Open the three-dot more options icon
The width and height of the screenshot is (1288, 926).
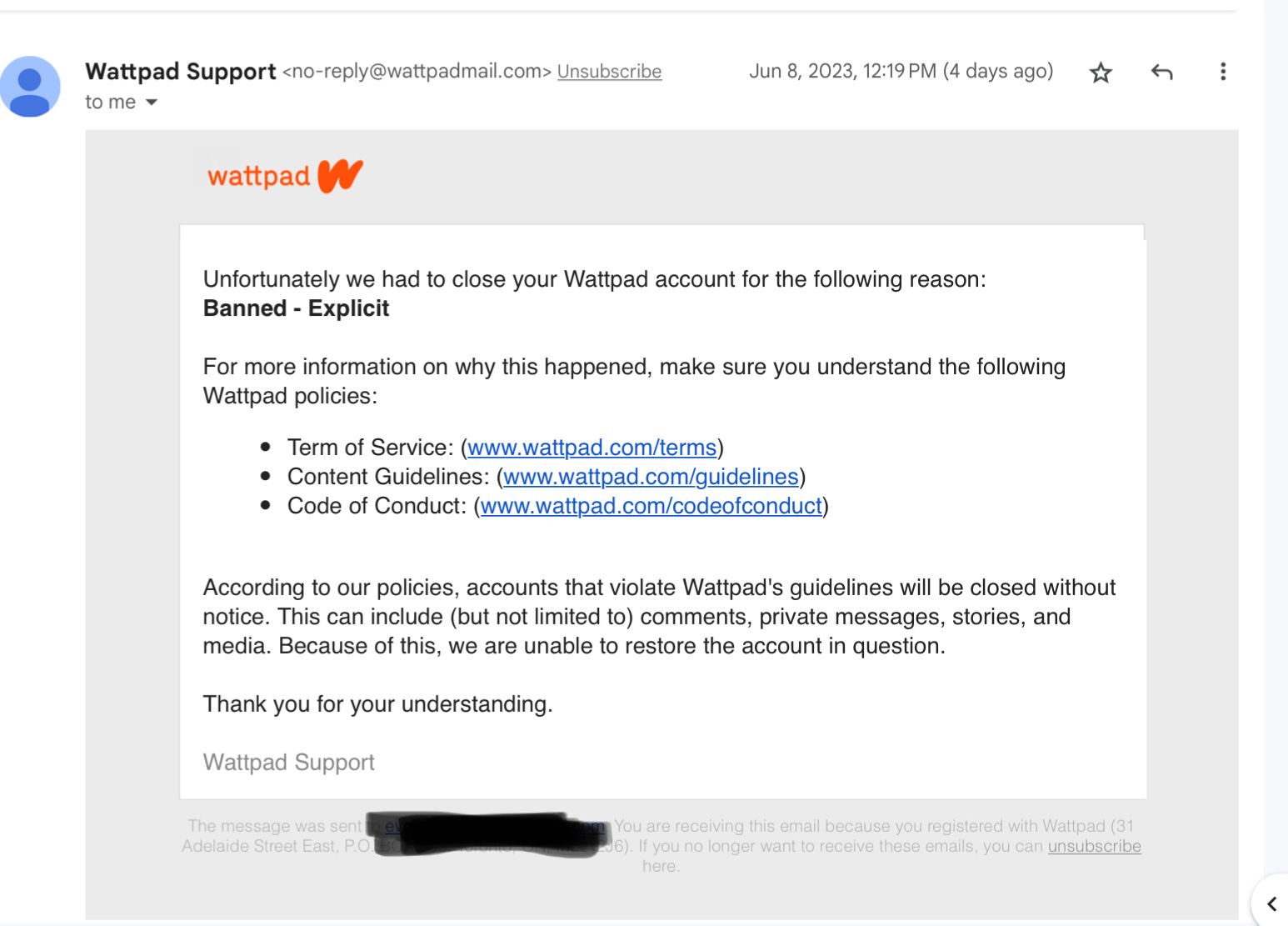1222,73
